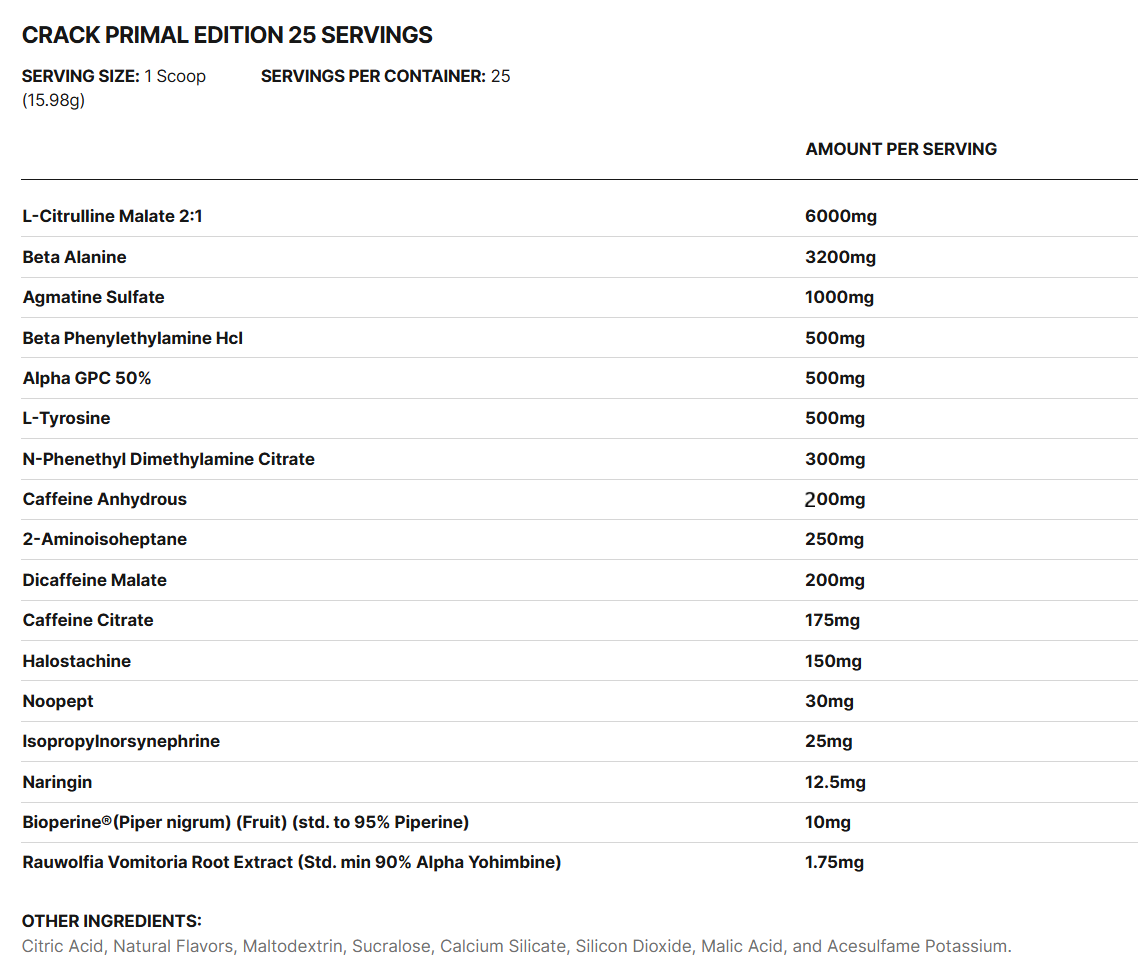The height and width of the screenshot is (978, 1138).
Task: Click the Amount Per Serving column header
Action: coord(901,149)
